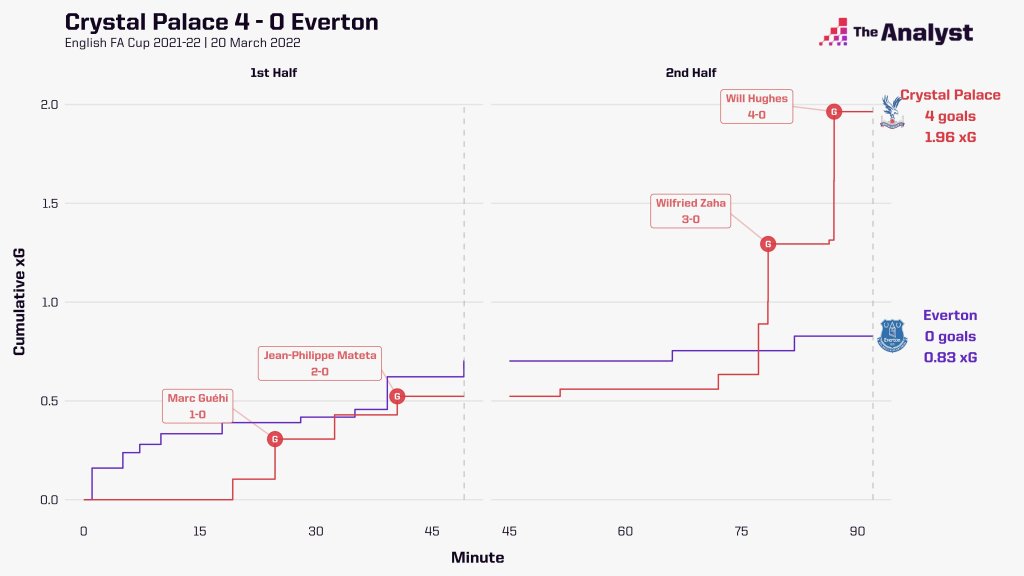Click the Crystal Palace 4 - 0 Everton title
This screenshot has height=576, width=1024.
[x=221, y=22]
